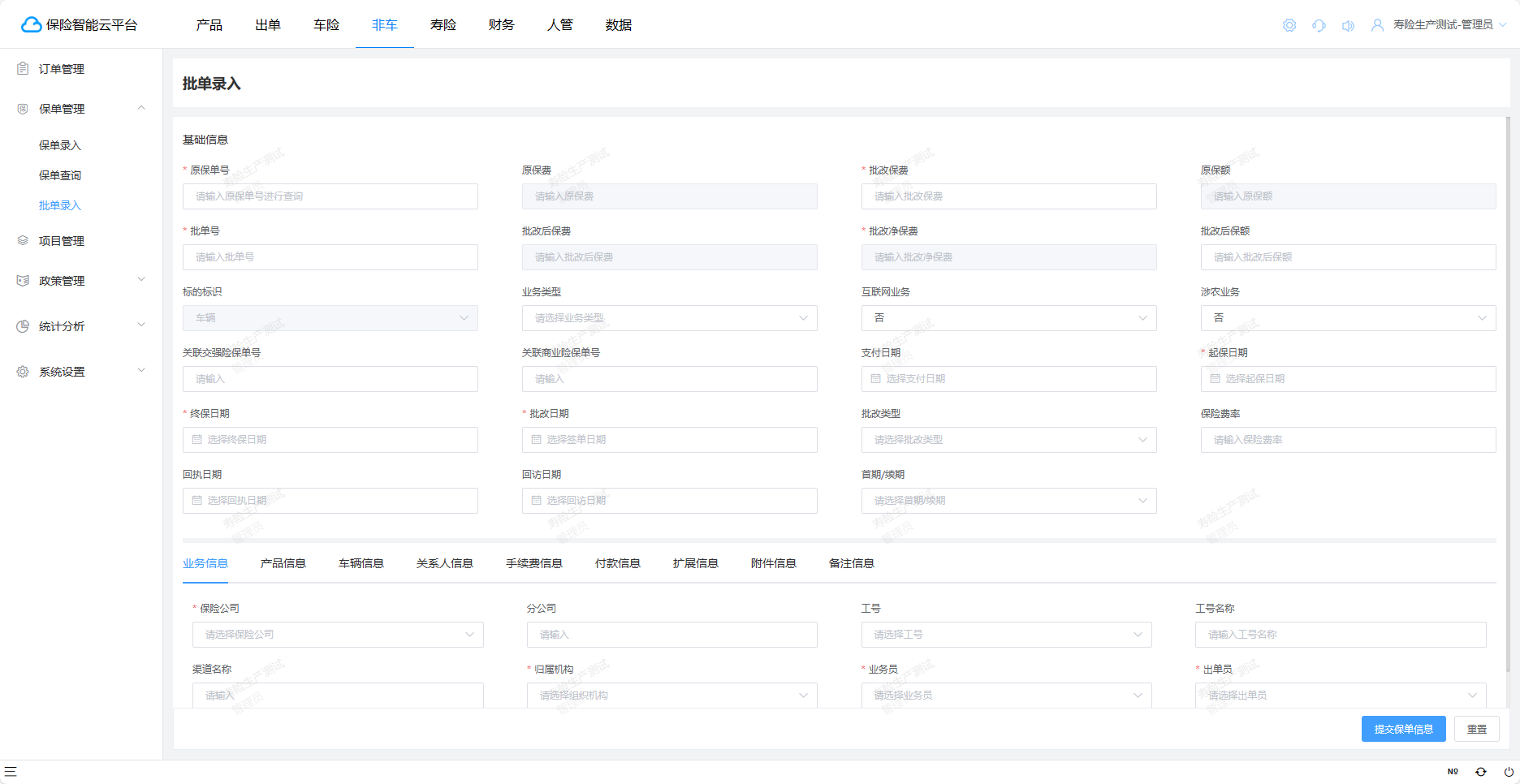Click the 原保单号 input field
Screen dimensions: 1520x784
[330, 196]
